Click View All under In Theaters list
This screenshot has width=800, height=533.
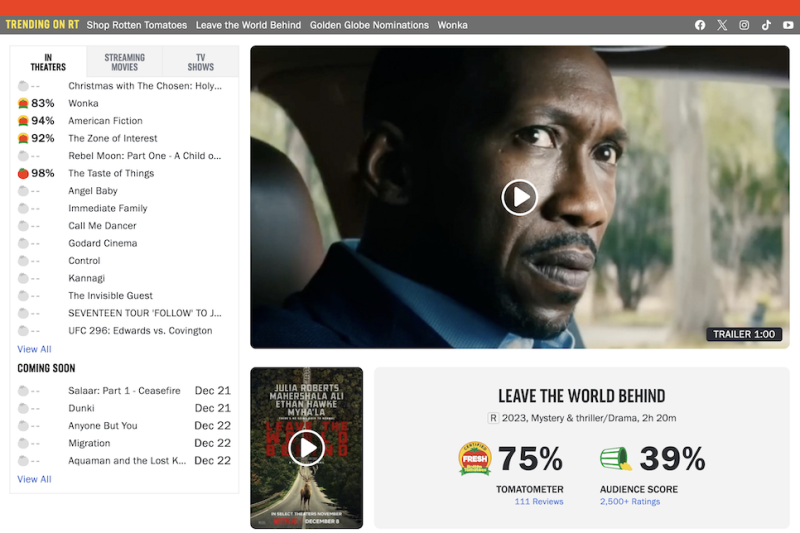point(34,349)
